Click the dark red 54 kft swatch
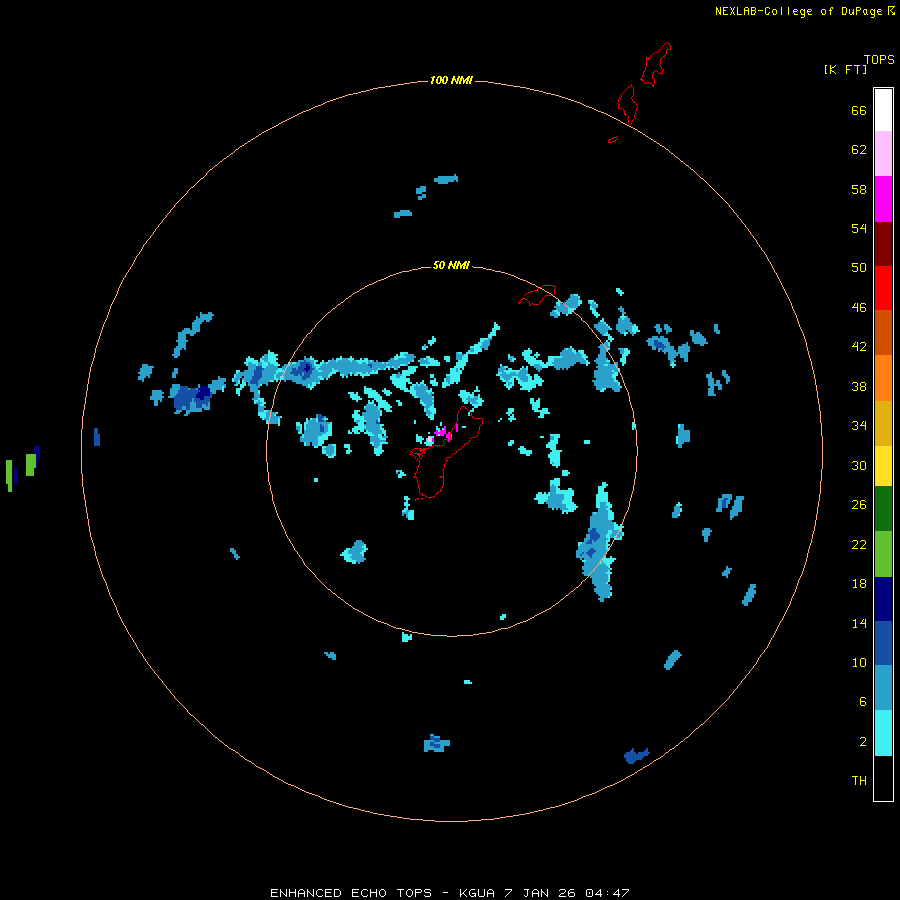Image resolution: width=900 pixels, height=900 pixels. point(883,243)
